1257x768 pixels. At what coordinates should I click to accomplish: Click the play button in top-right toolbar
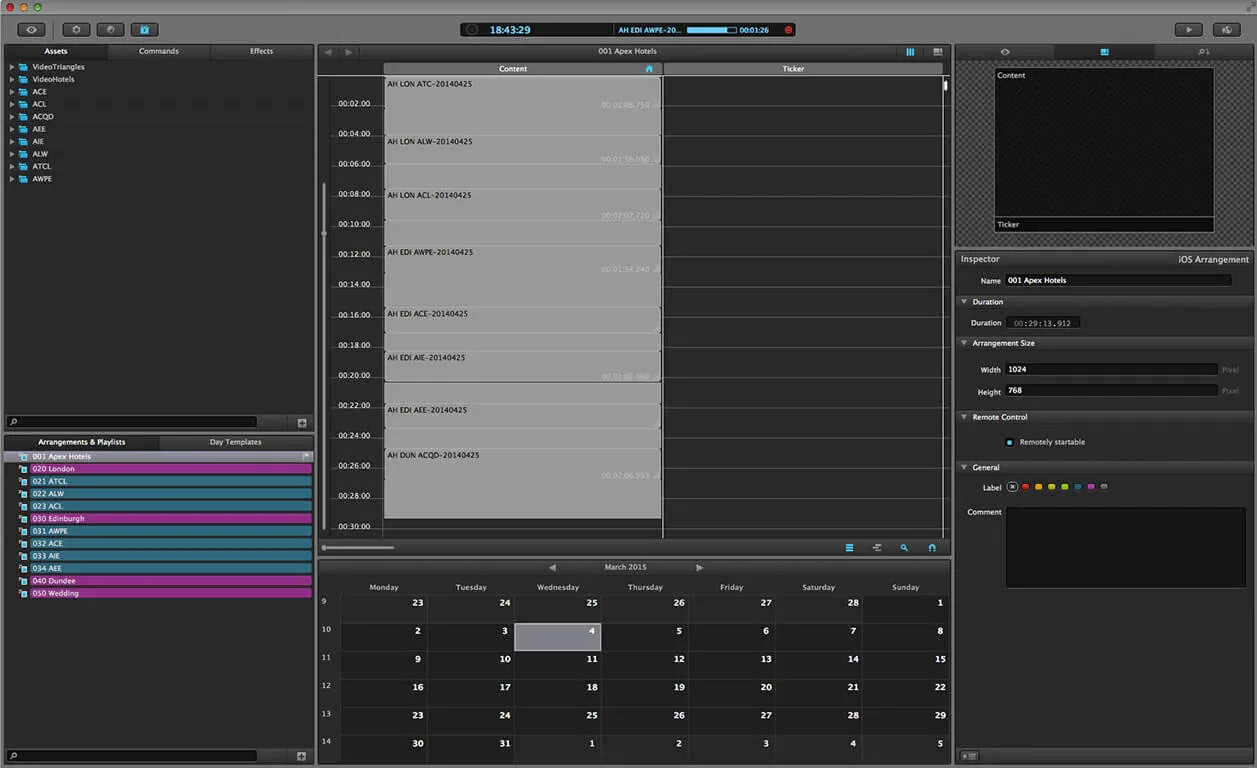[x=1188, y=30]
